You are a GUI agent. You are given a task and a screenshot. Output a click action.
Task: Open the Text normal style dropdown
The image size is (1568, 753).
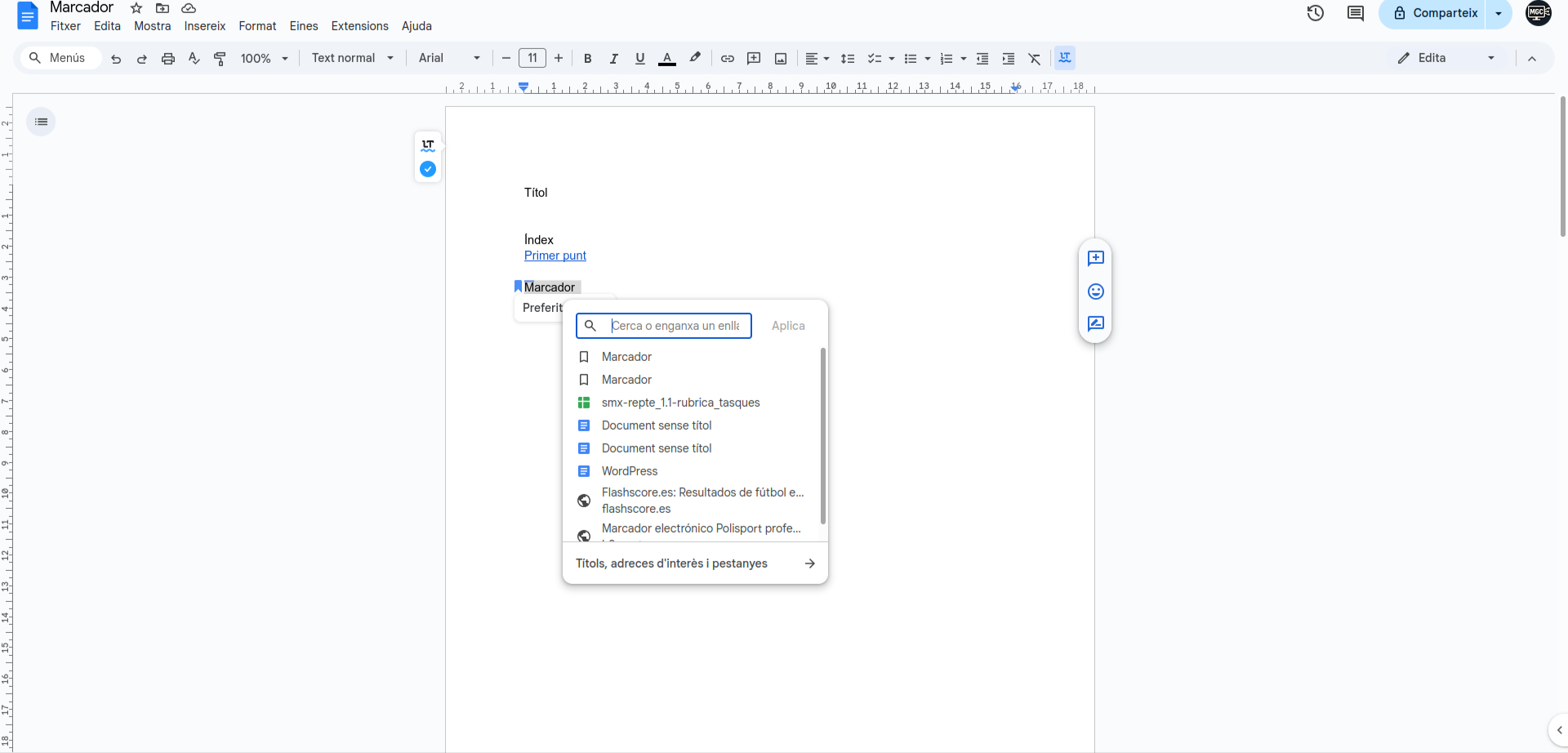[352, 58]
